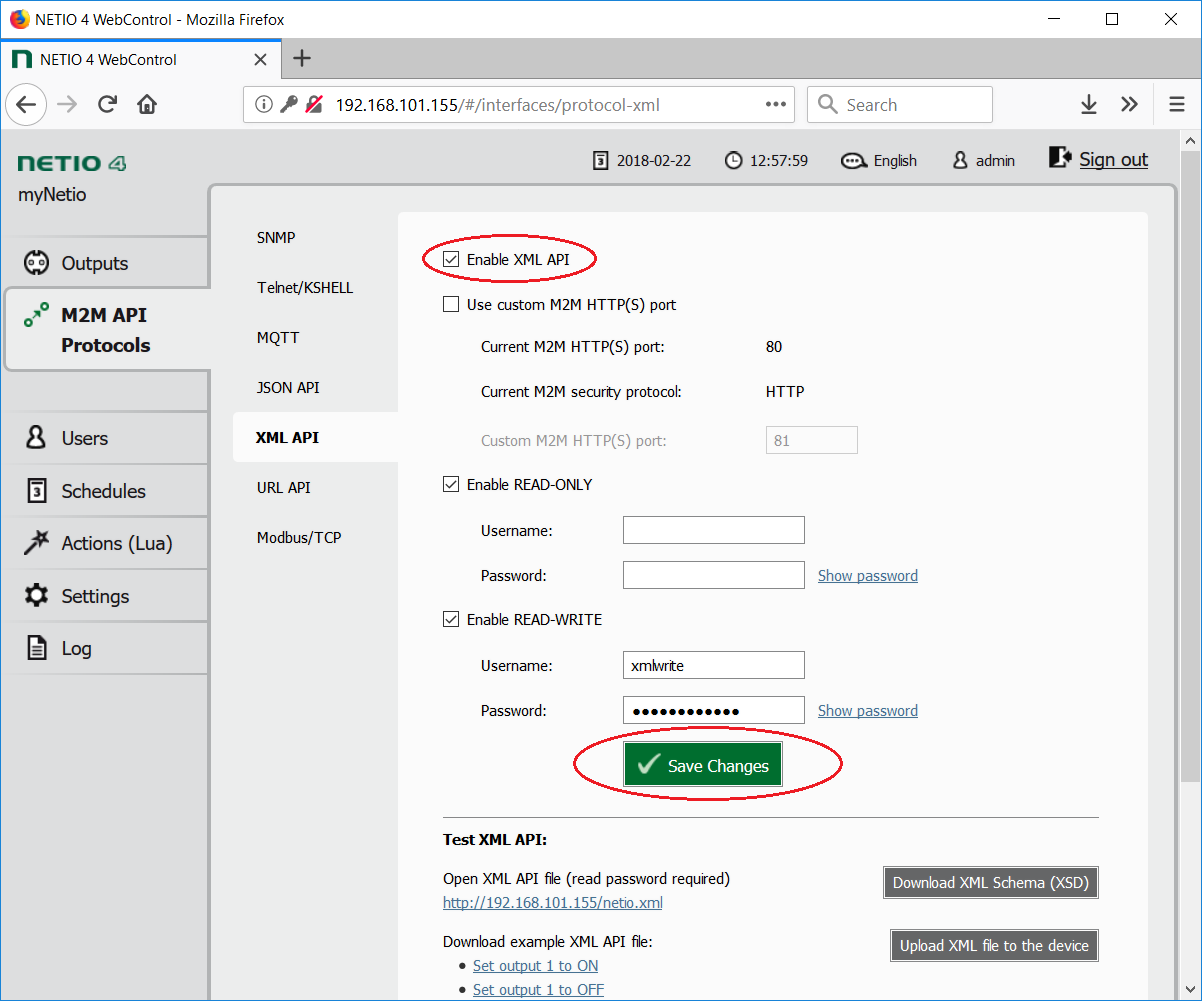Click the Custom M2M HTTP(S) port field
Viewport: 1202px width, 1001px height.
[812, 440]
